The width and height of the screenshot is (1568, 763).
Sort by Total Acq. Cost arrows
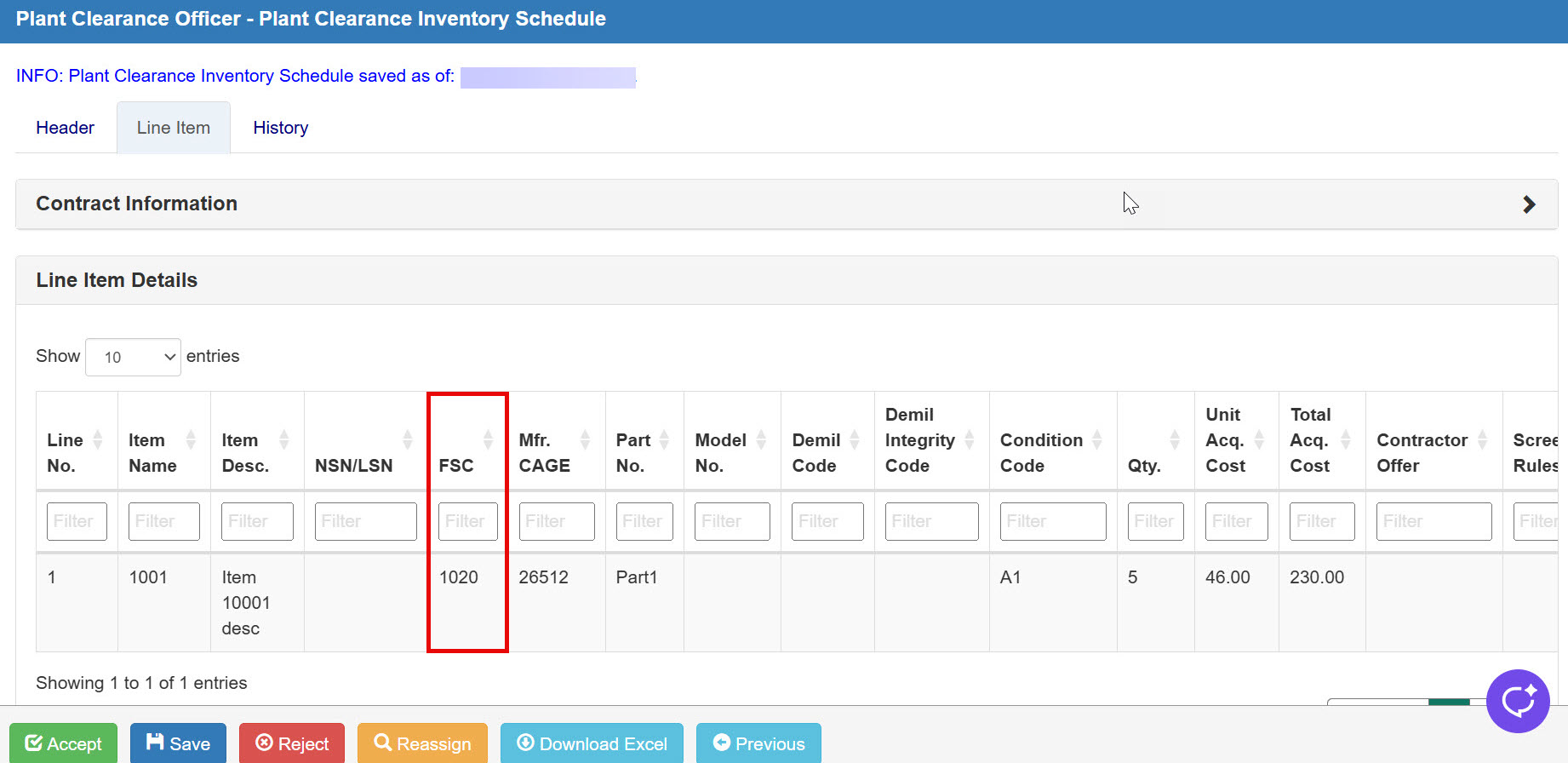[x=1346, y=439]
